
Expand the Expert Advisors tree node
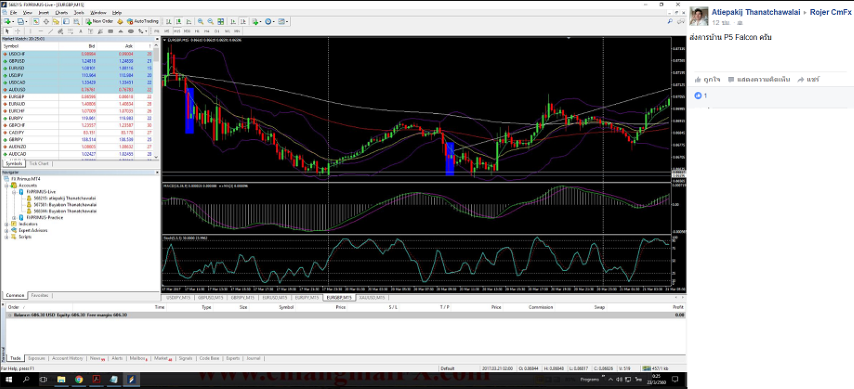pyautogui.click(x=7, y=230)
